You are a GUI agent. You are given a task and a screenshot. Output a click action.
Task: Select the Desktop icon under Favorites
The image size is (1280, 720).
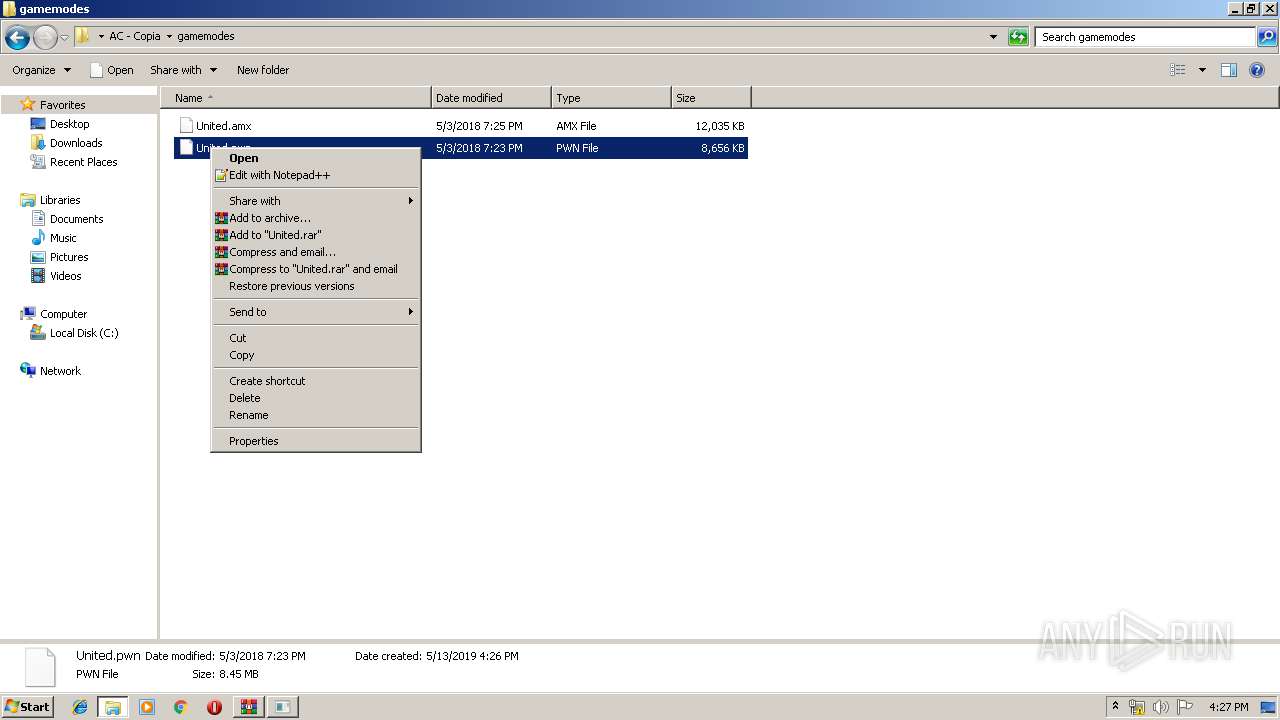pos(38,124)
